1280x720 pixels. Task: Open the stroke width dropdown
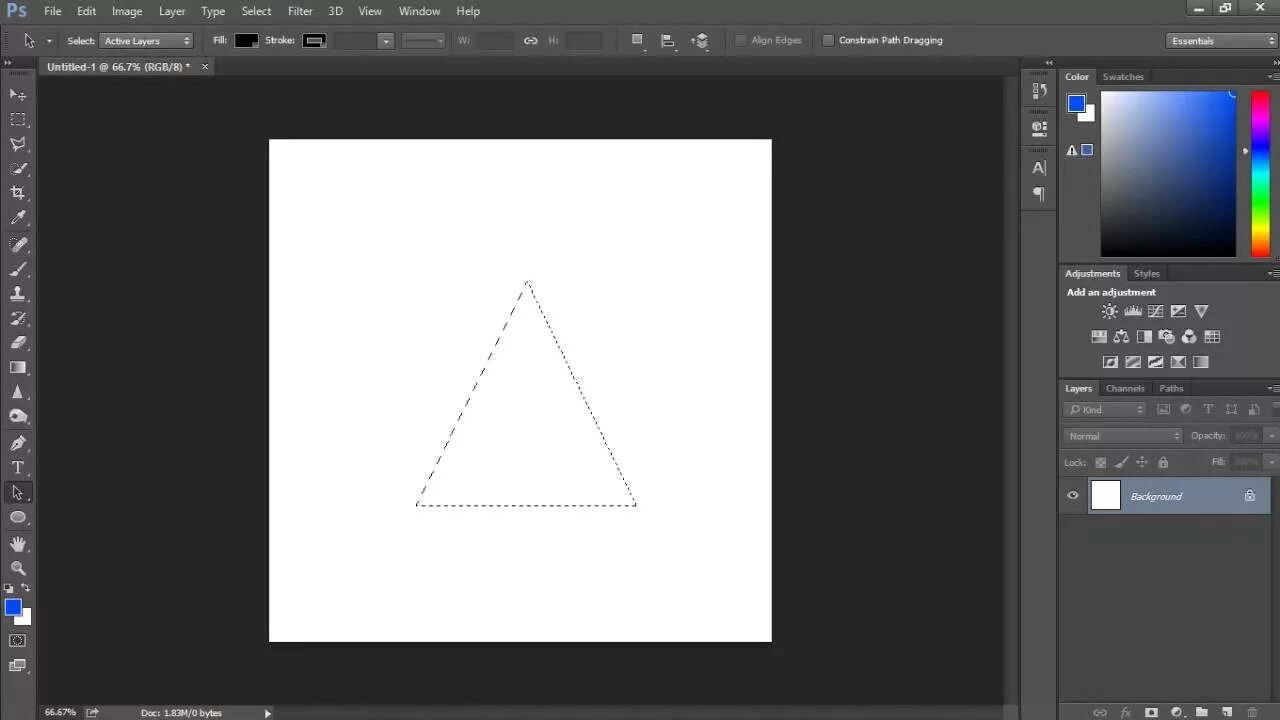pos(385,41)
